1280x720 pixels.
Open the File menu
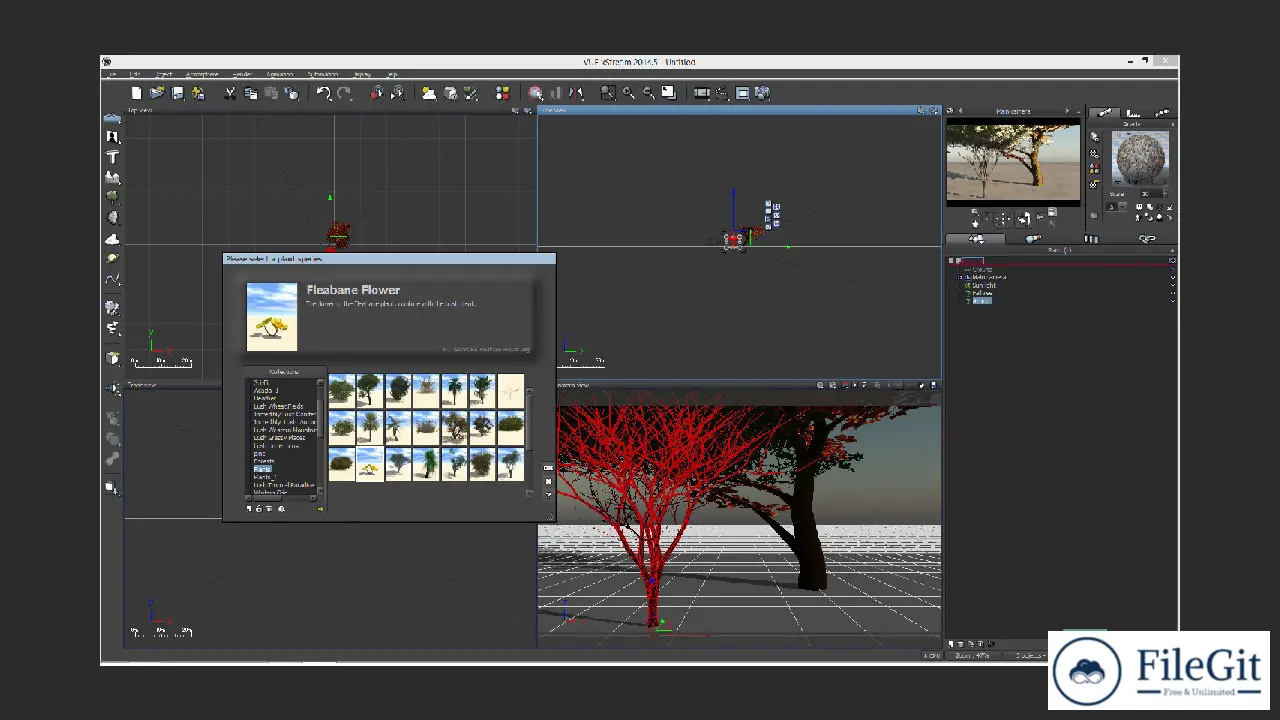coord(112,75)
